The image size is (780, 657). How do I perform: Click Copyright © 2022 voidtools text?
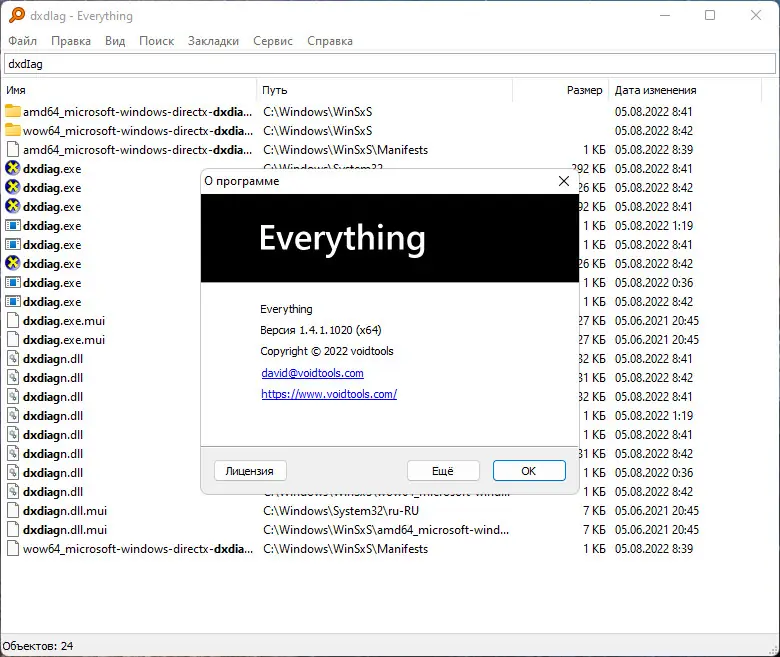[326, 351]
